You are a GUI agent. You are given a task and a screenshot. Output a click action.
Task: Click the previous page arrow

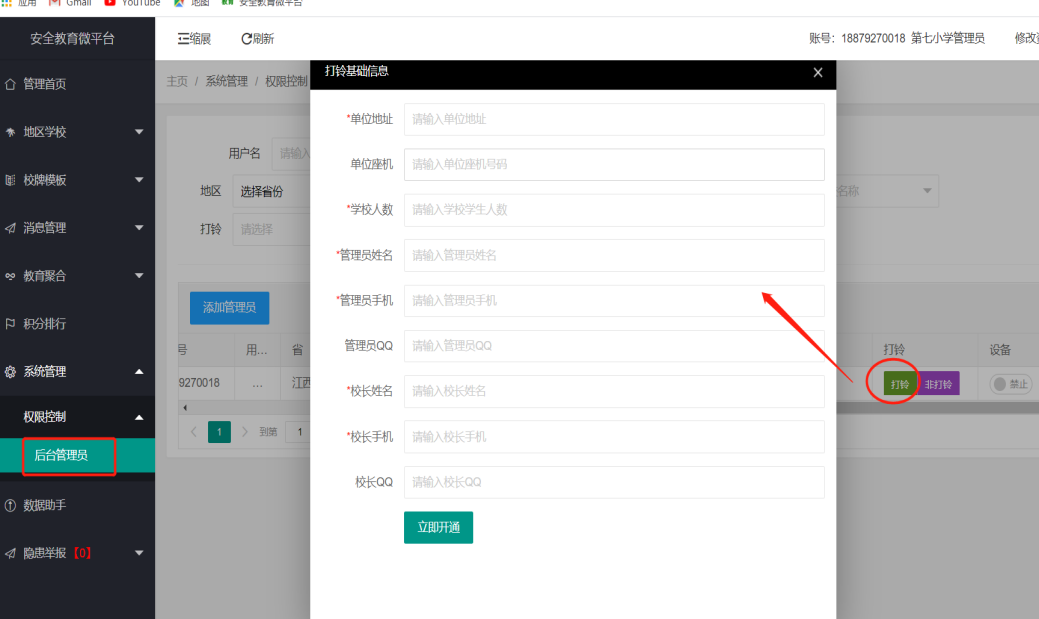coord(193,432)
